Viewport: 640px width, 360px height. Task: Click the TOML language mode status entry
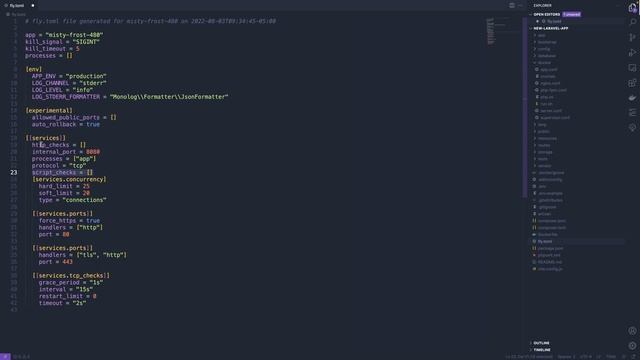(x=611, y=357)
